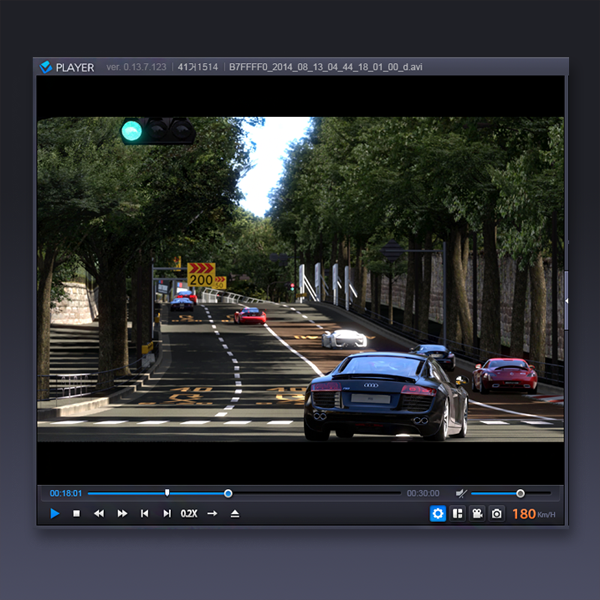Click the video camera recording icon
Screen dimensions: 600x600
tap(477, 514)
